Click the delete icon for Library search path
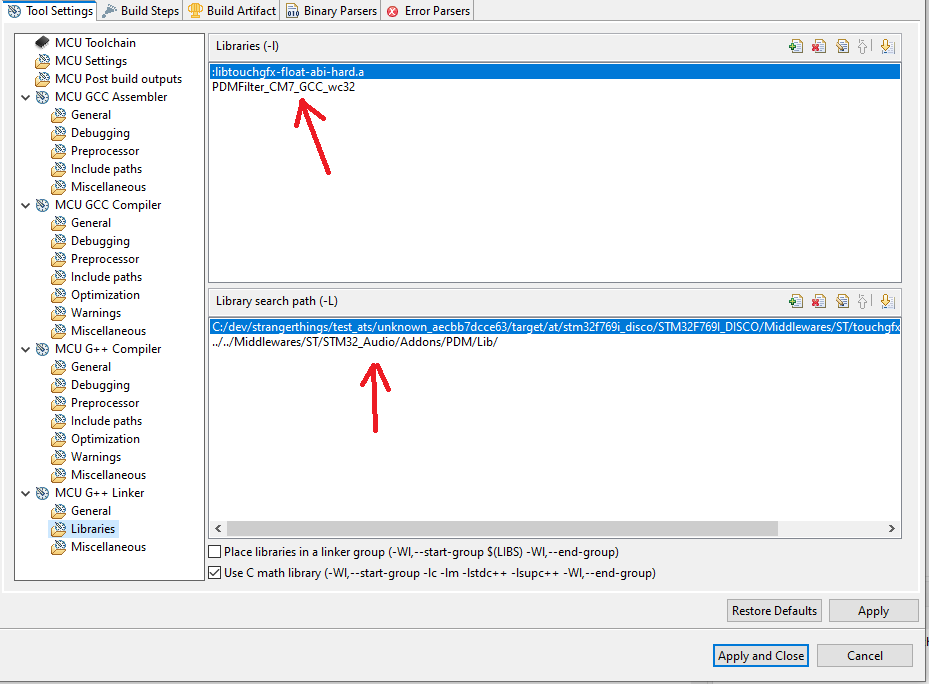Screen dimensions: 929x684 (818, 301)
